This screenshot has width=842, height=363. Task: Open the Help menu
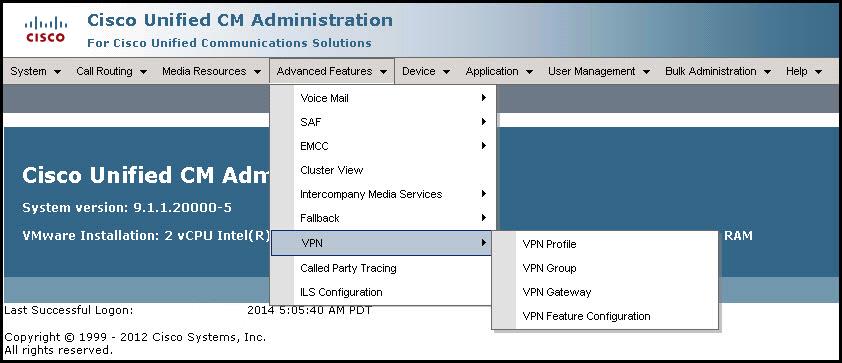(804, 71)
